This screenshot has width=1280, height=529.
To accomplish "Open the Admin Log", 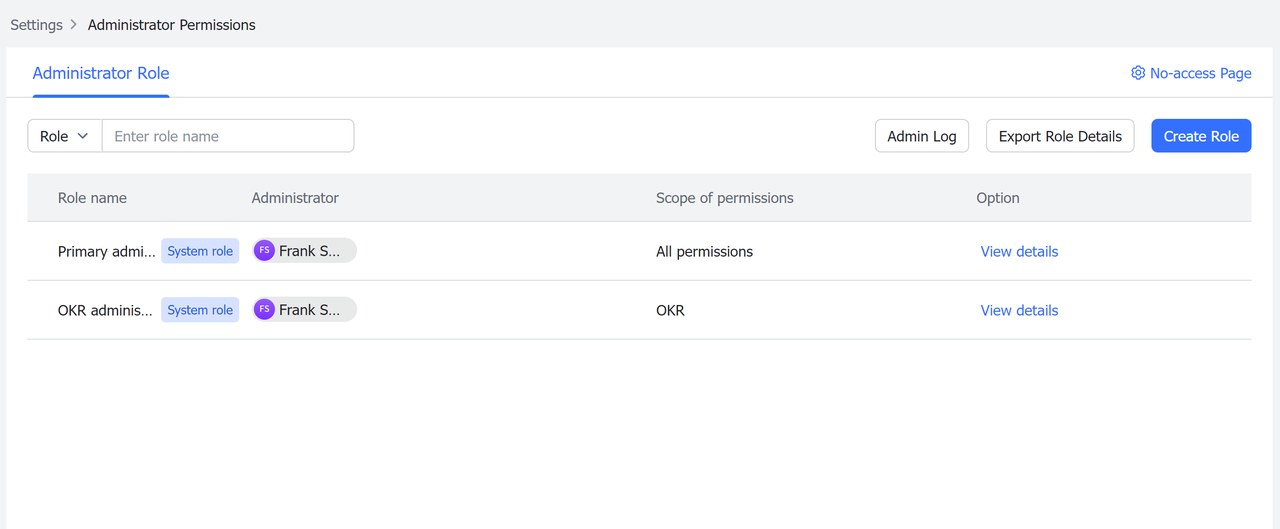I will pyautogui.click(x=922, y=136).
